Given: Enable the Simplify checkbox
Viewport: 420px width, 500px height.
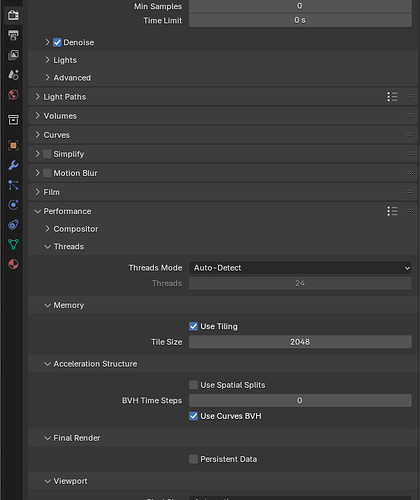Looking at the screenshot, I should coord(47,154).
